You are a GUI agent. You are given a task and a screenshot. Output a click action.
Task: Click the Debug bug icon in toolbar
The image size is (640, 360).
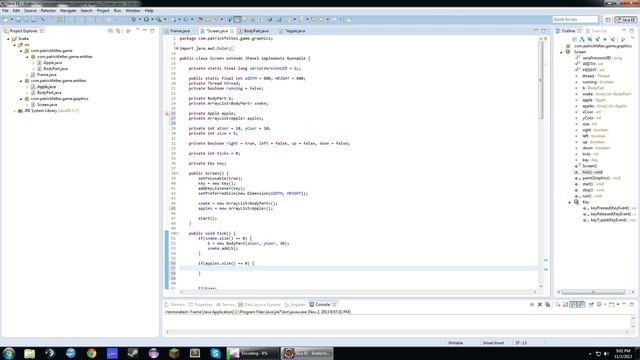[133, 19]
